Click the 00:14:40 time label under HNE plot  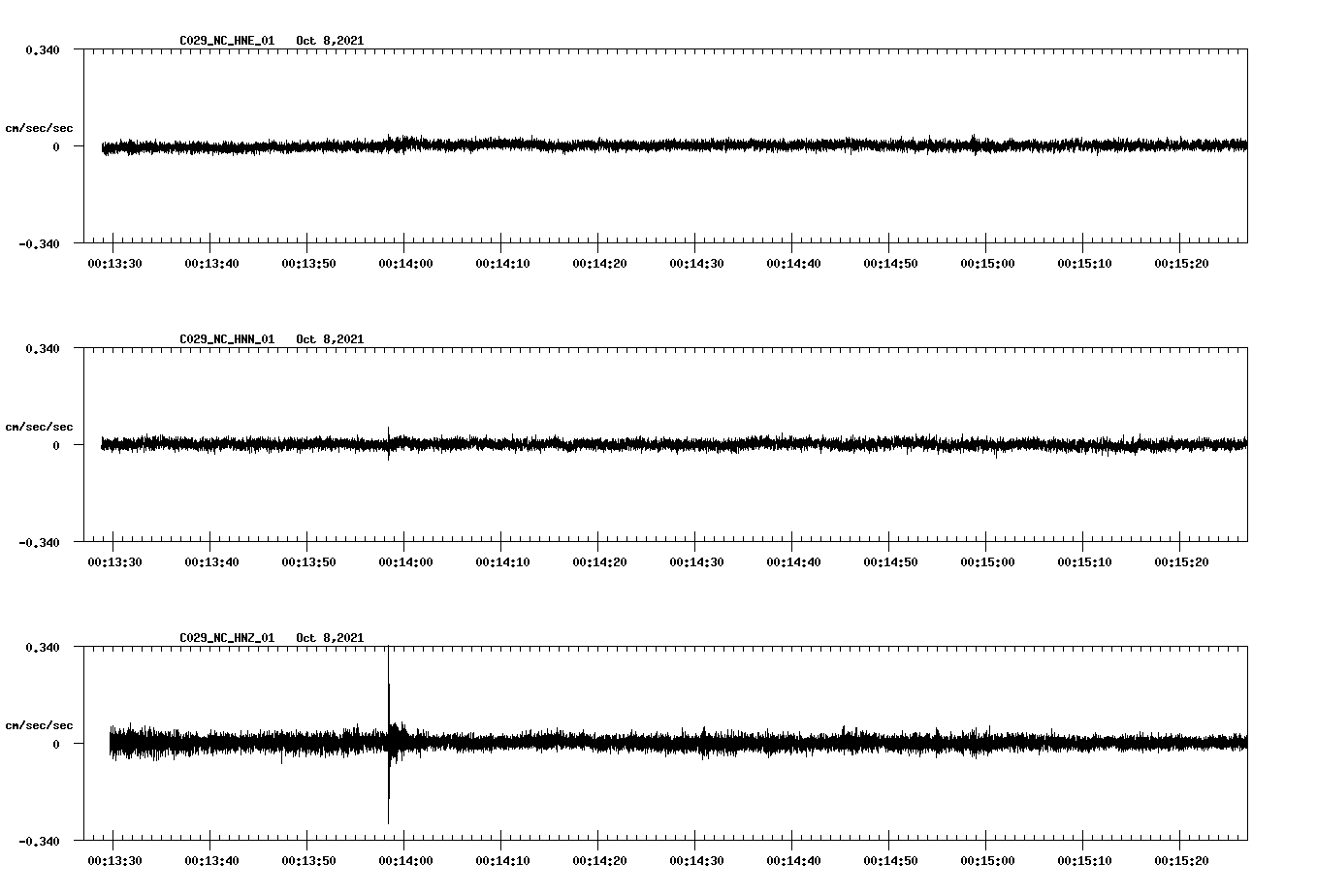click(793, 264)
